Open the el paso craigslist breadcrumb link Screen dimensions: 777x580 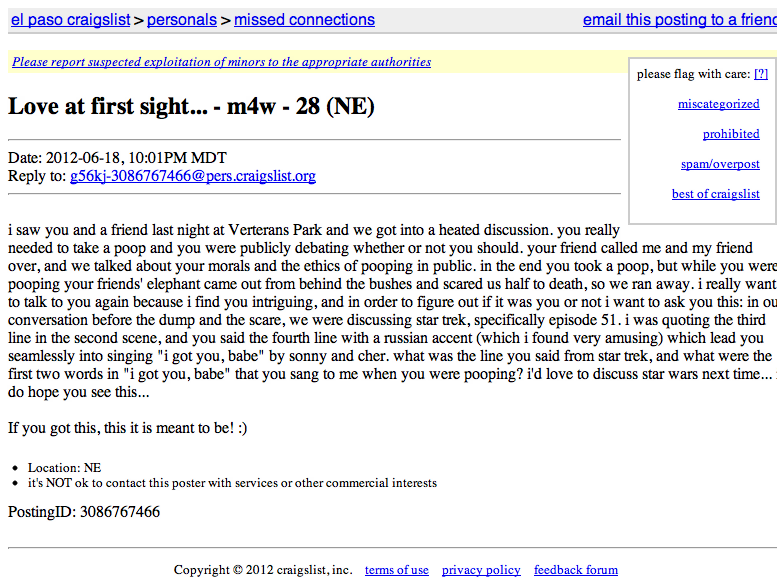click(70, 20)
